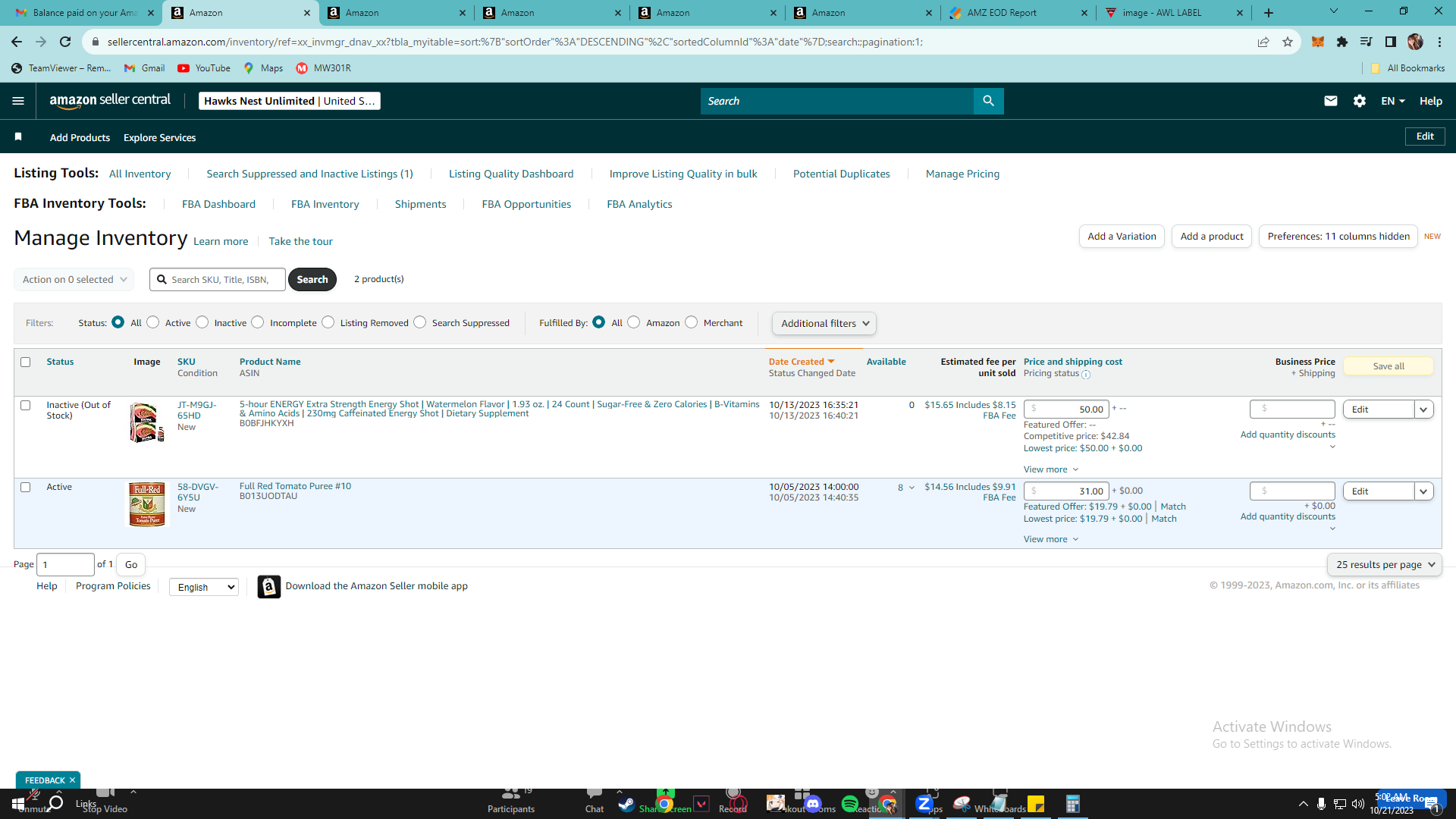The image size is (1456, 819).
Task: Open the Amazon Seller mobile app icon
Action: tap(268, 586)
